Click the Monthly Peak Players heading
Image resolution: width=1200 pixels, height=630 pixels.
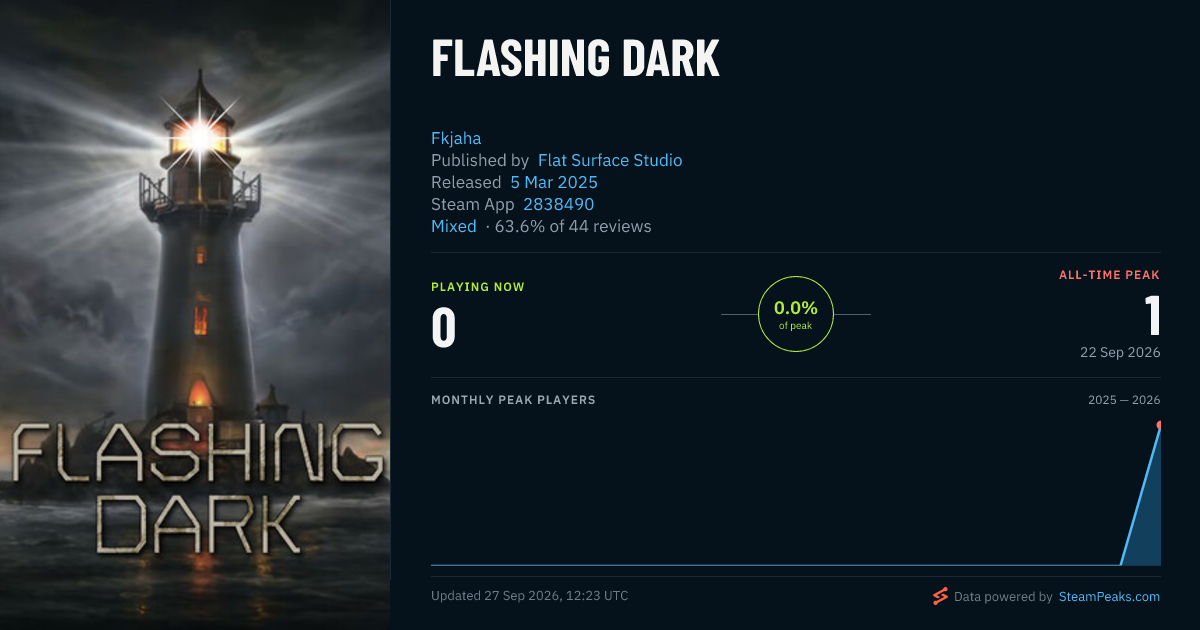click(x=513, y=400)
